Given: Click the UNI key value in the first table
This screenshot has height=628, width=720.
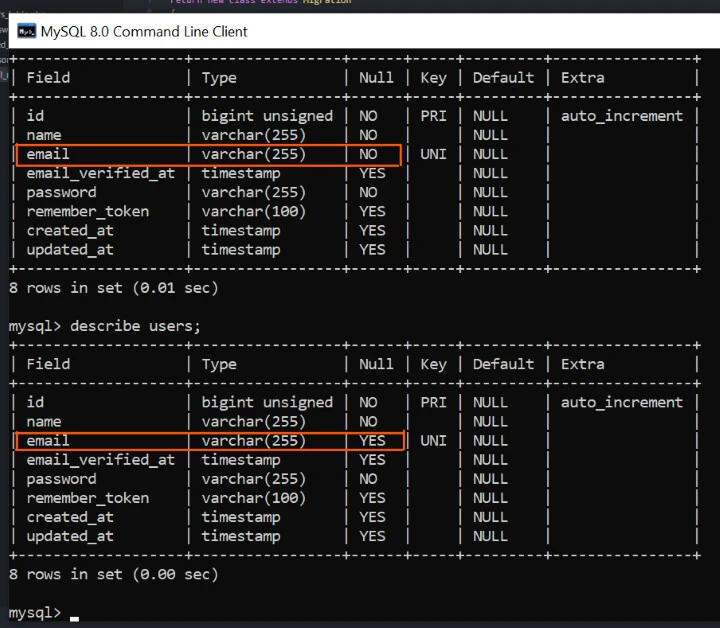Looking at the screenshot, I should coord(433,155).
